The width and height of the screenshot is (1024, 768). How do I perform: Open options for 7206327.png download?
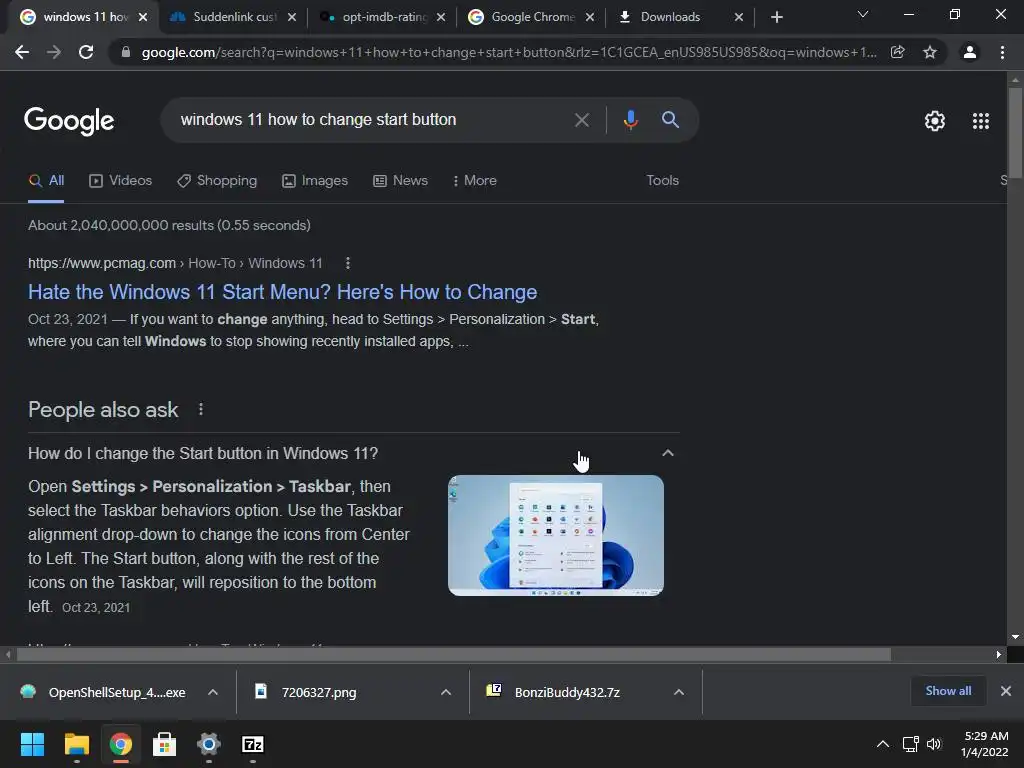point(446,692)
